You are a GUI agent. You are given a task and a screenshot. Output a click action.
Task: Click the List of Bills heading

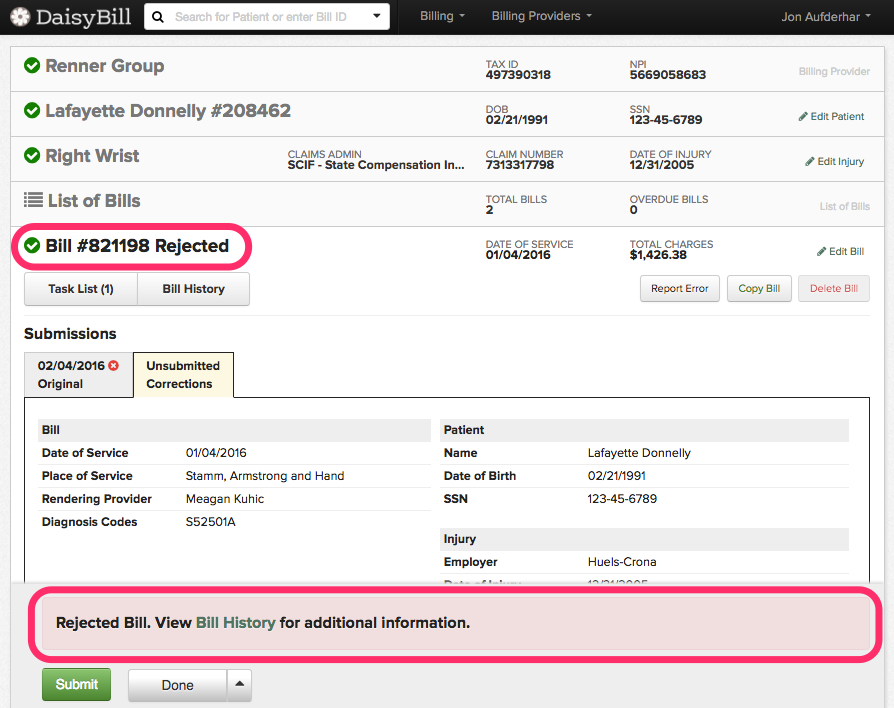[94, 201]
